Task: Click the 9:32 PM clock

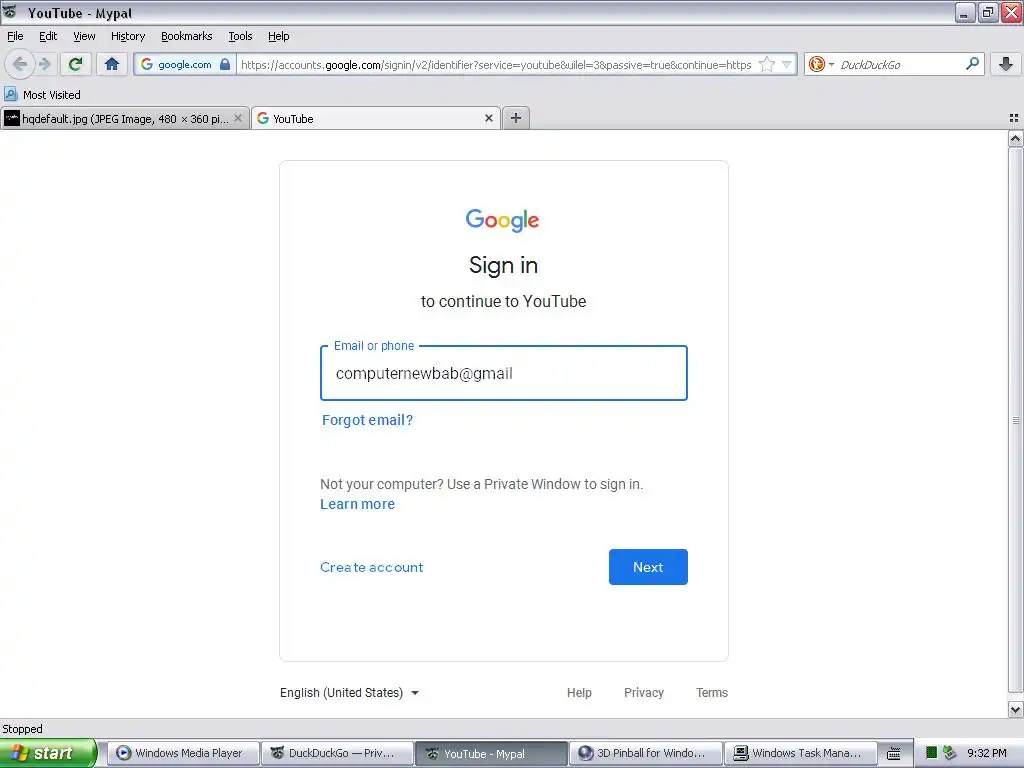Action: click(x=987, y=753)
